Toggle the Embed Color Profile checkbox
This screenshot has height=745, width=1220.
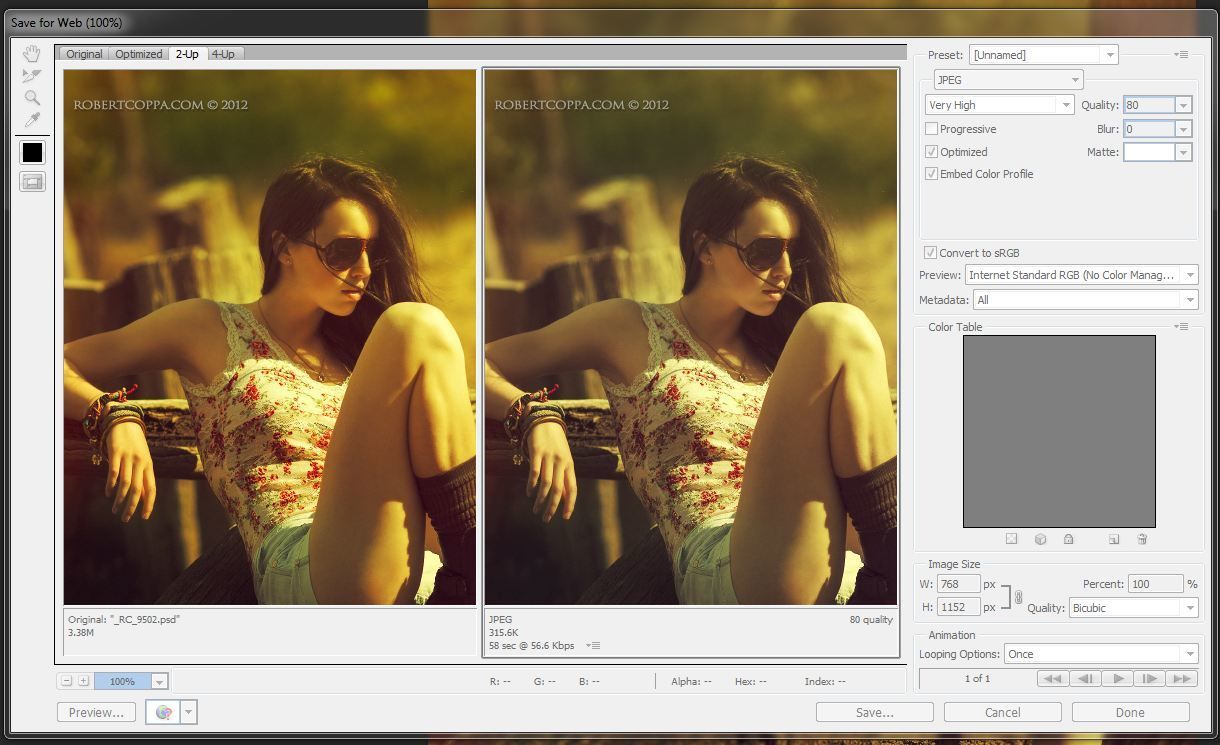932,174
